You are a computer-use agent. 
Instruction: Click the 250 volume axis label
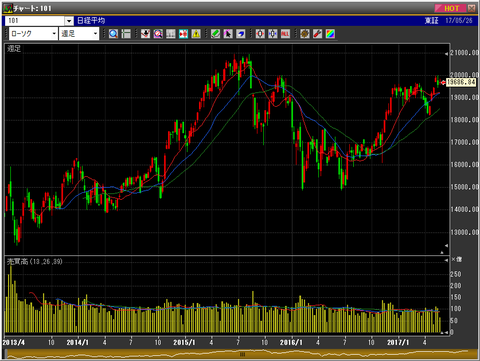pos(456,274)
